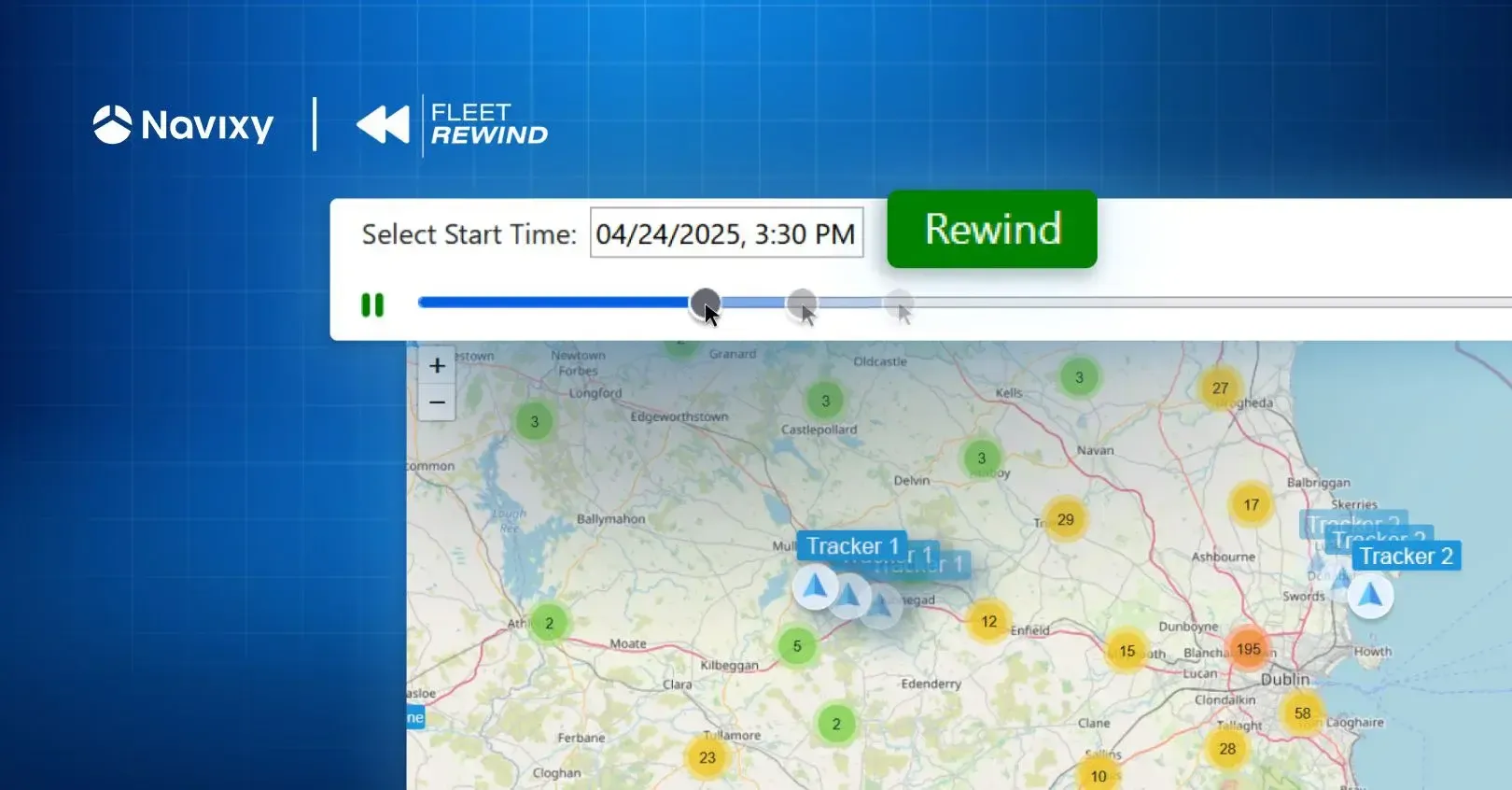Open the Tracker 1 label

(x=851, y=546)
